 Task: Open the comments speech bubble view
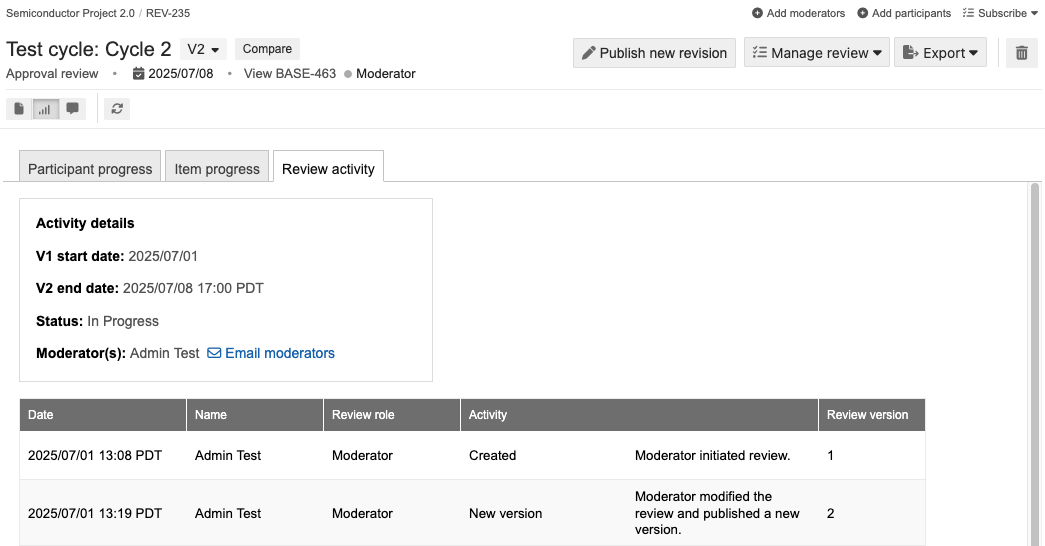(72, 109)
